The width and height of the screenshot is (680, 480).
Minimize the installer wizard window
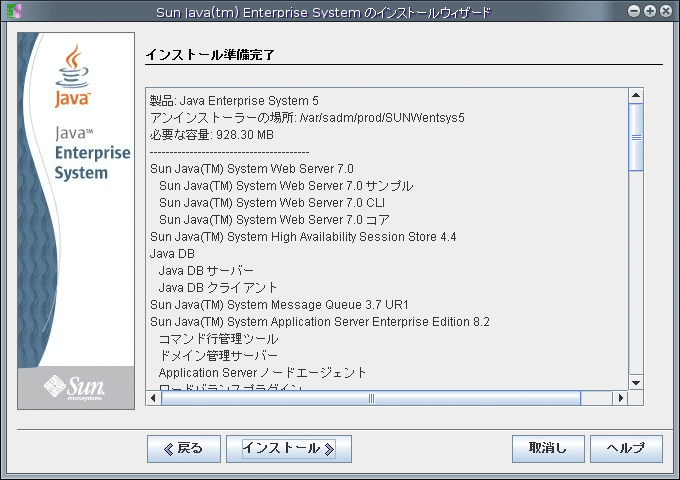(x=634, y=11)
